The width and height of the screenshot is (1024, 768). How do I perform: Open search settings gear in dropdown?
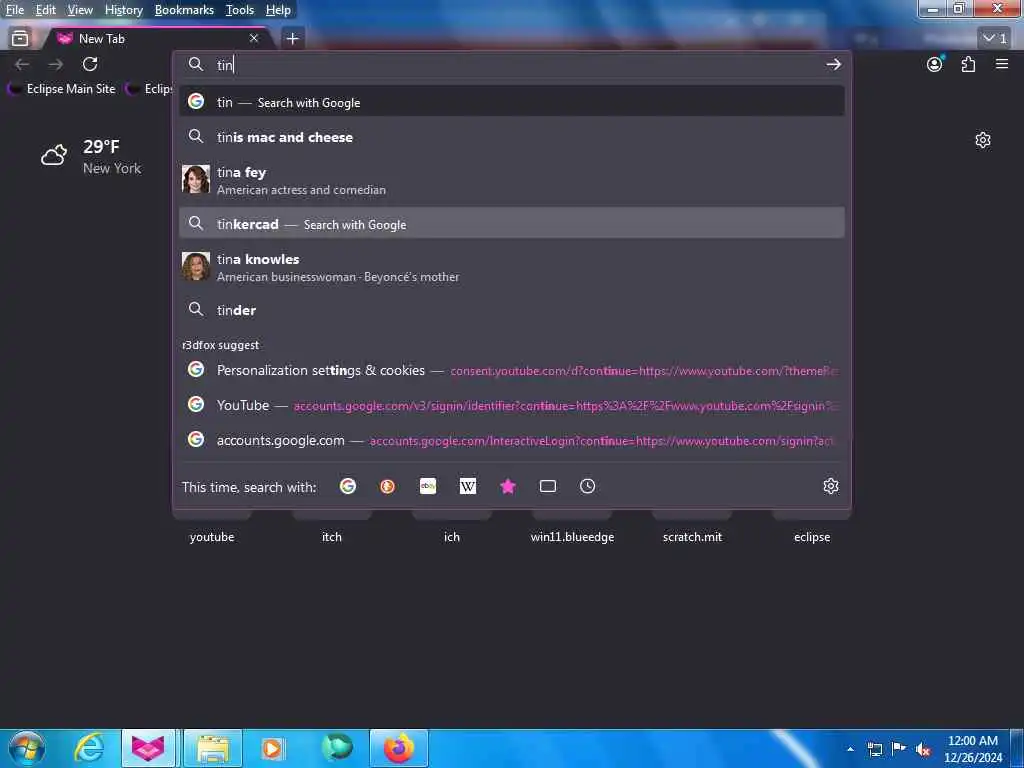831,486
